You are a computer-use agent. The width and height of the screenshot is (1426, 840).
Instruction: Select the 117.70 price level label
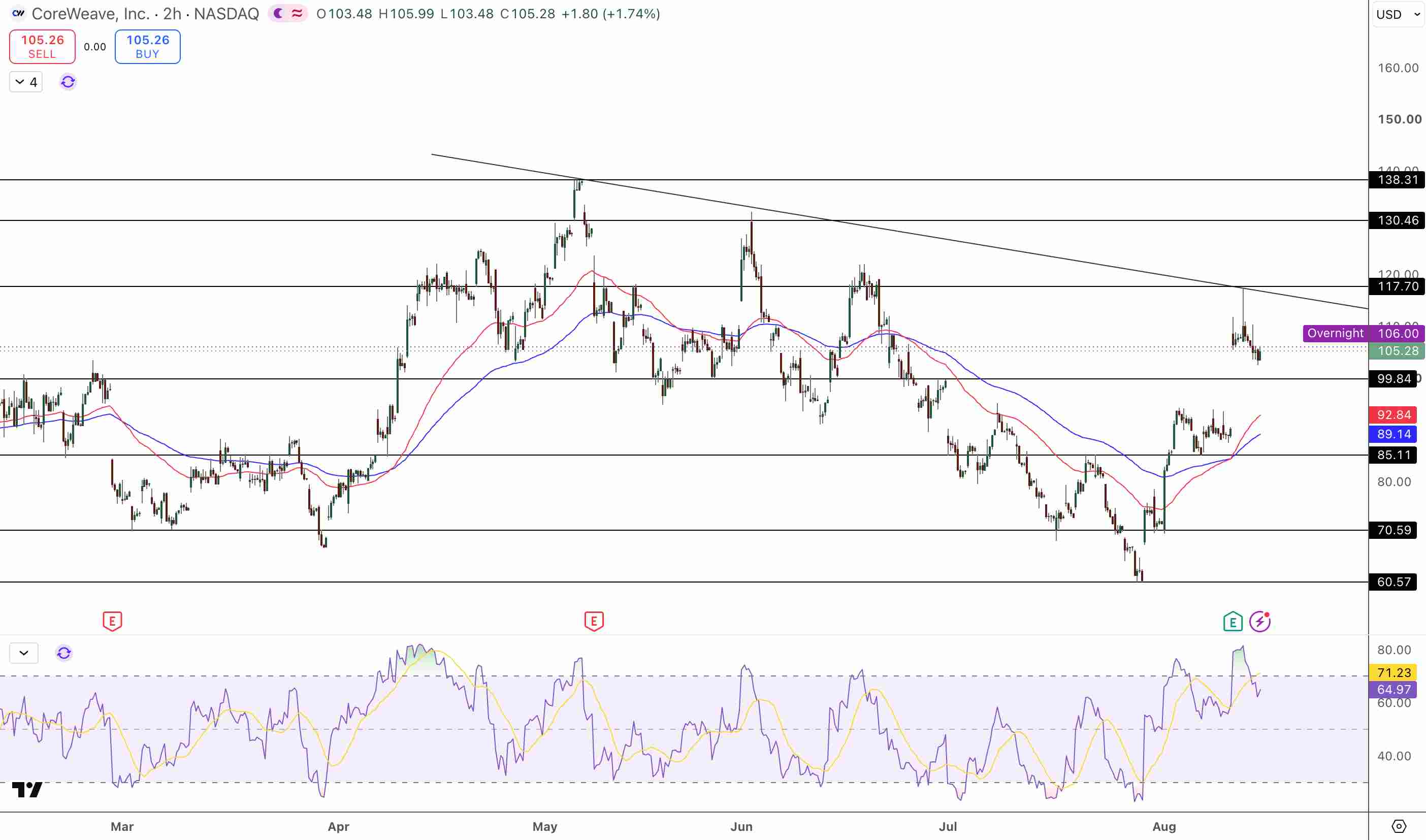pyautogui.click(x=1397, y=286)
